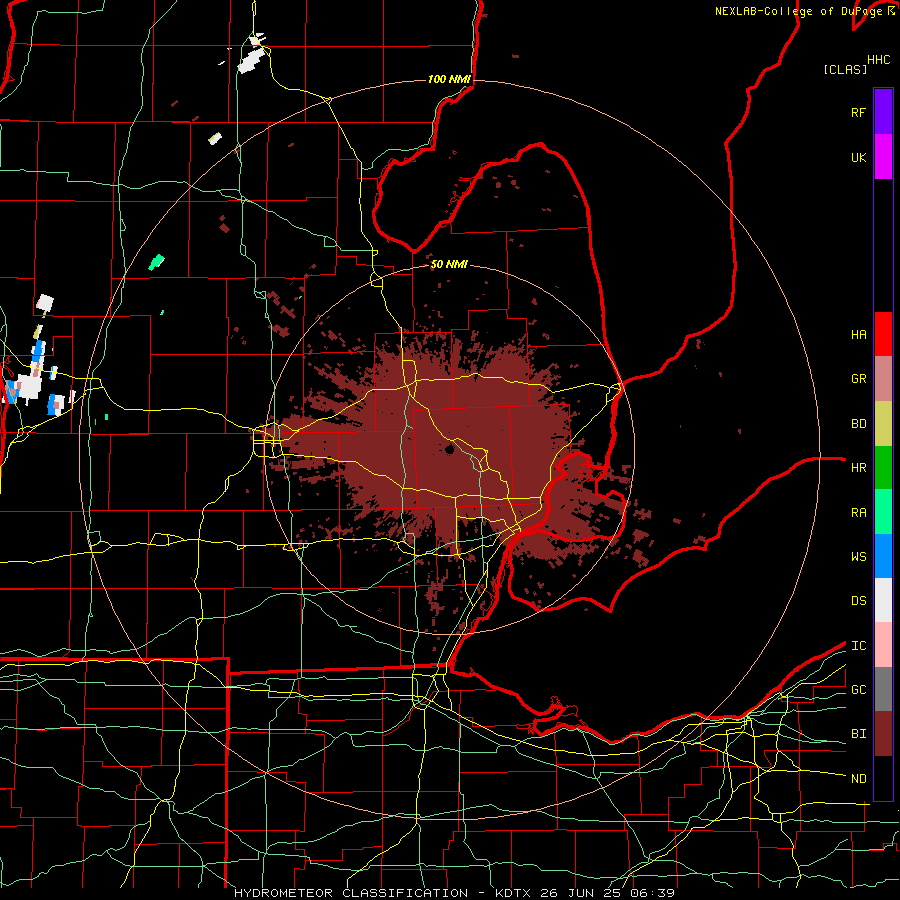Image resolution: width=900 pixels, height=900 pixels.
Task: Click the 50 NMI range ring label
Action: 449,264
